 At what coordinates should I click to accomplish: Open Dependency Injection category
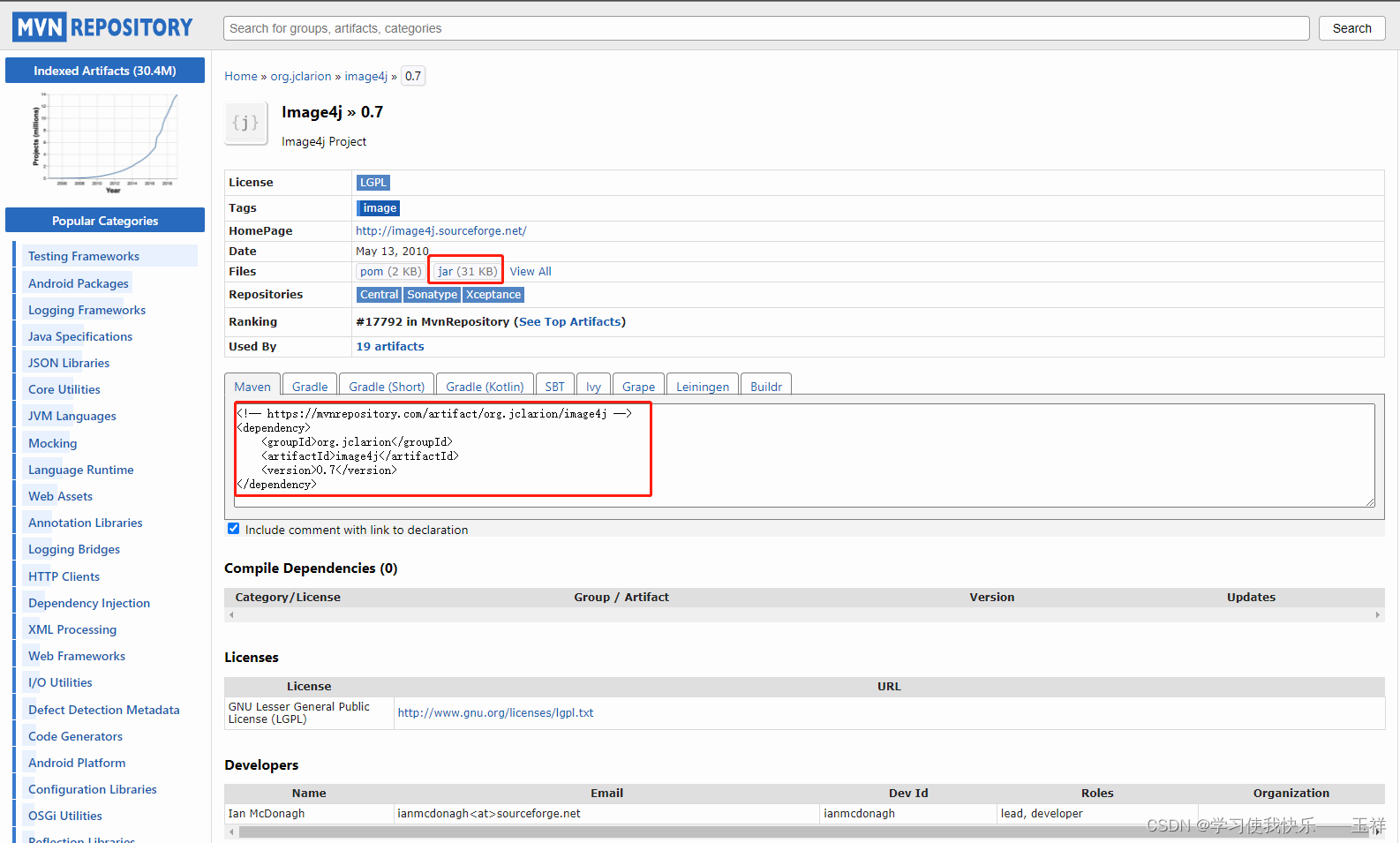(89, 603)
